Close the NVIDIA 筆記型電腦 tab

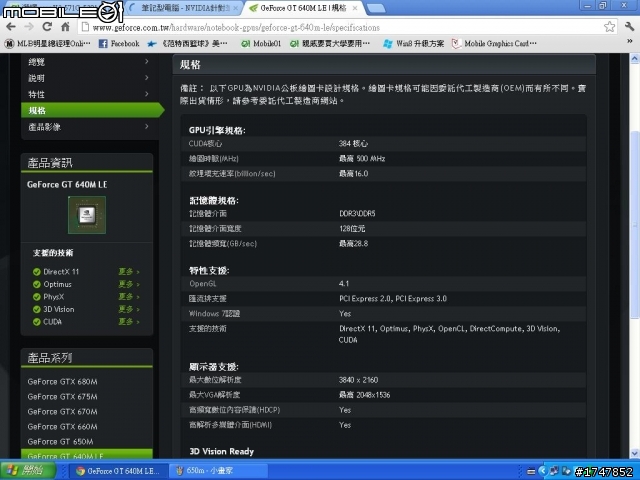coord(236,8)
